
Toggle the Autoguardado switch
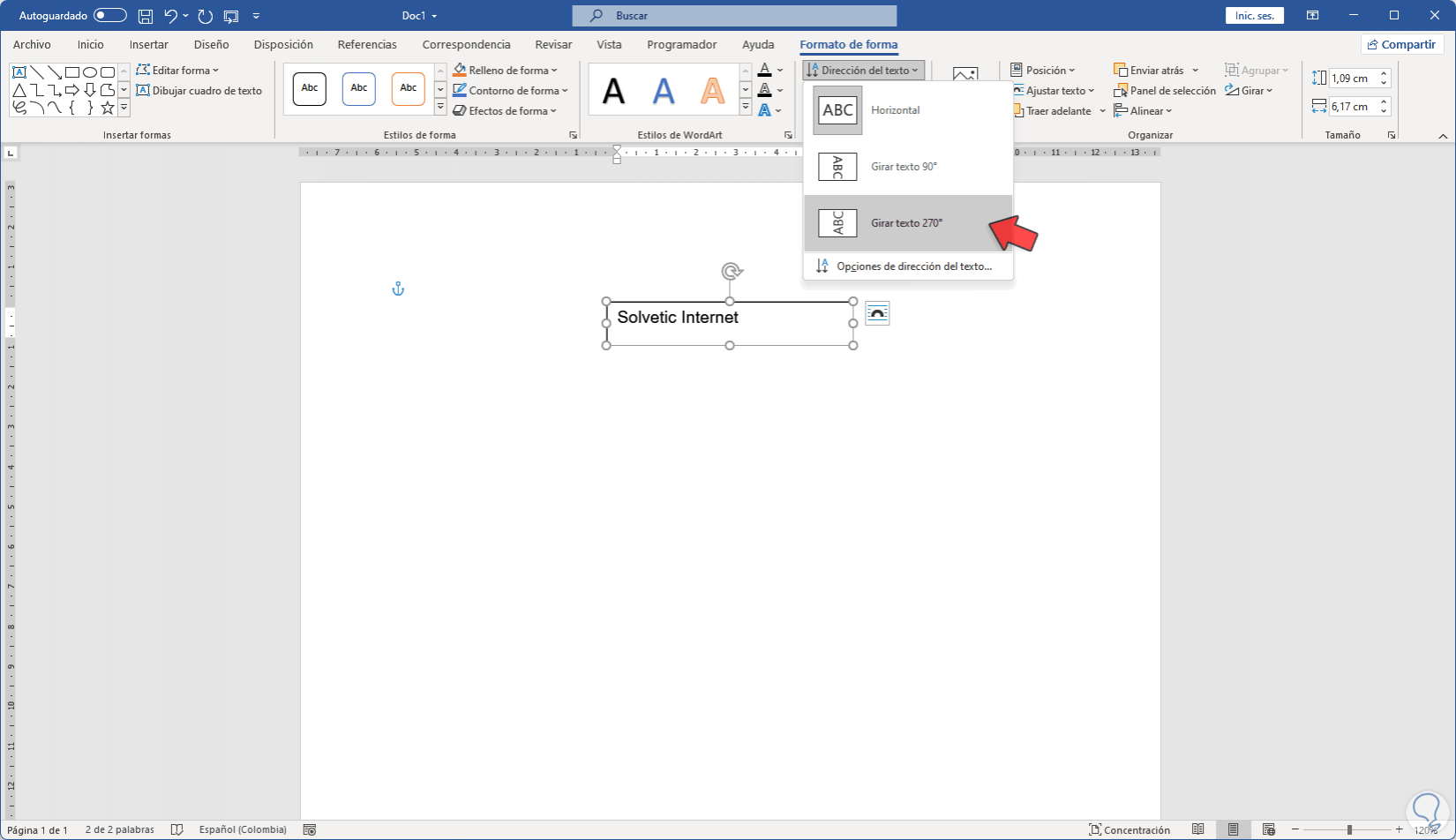pos(110,16)
